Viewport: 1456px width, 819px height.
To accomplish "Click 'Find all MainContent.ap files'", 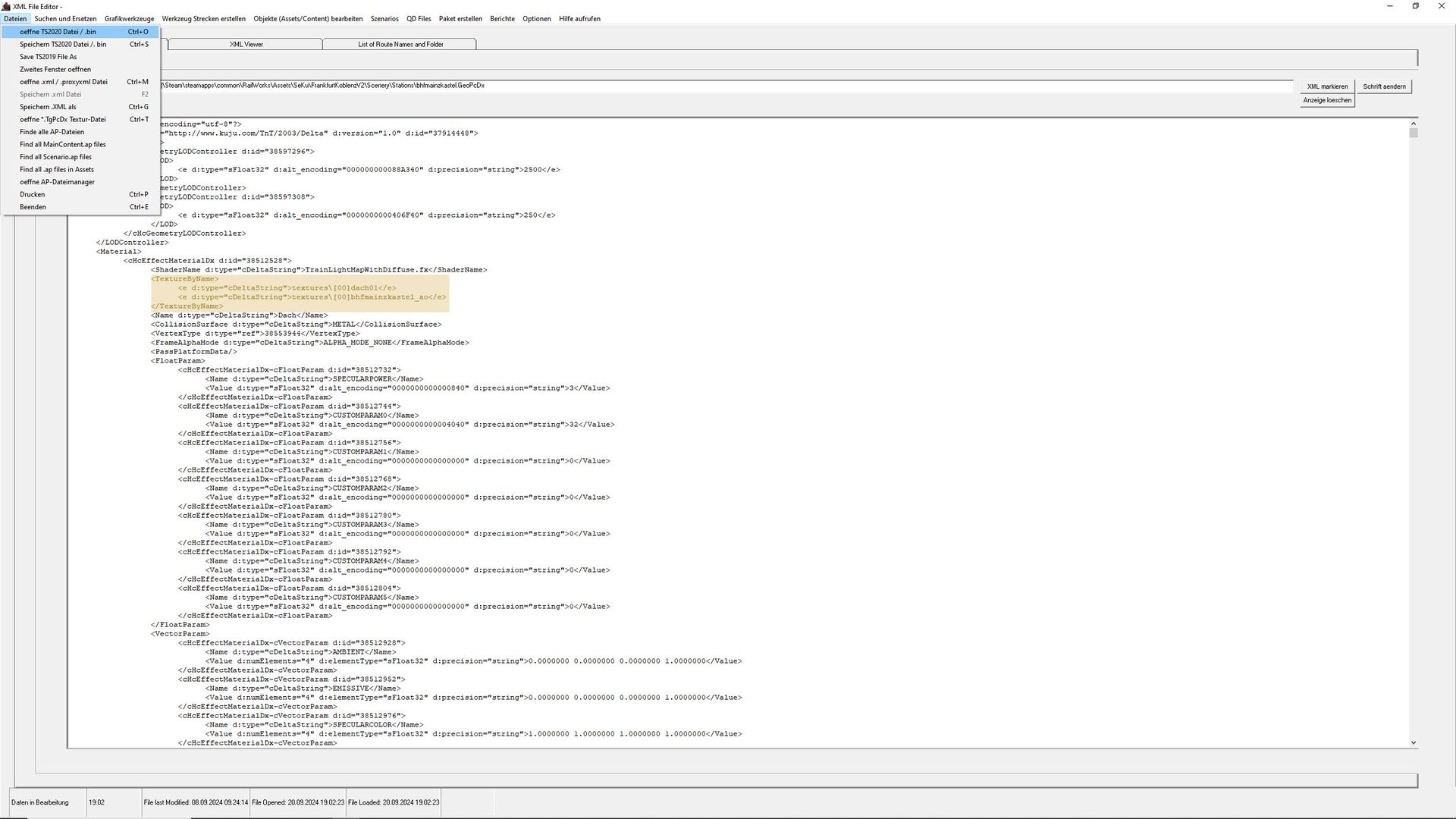I will [62, 144].
